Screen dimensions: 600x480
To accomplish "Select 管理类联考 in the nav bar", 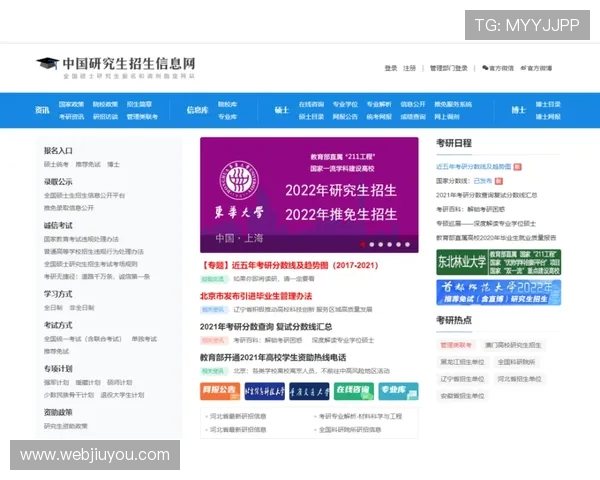I will pos(142,116).
